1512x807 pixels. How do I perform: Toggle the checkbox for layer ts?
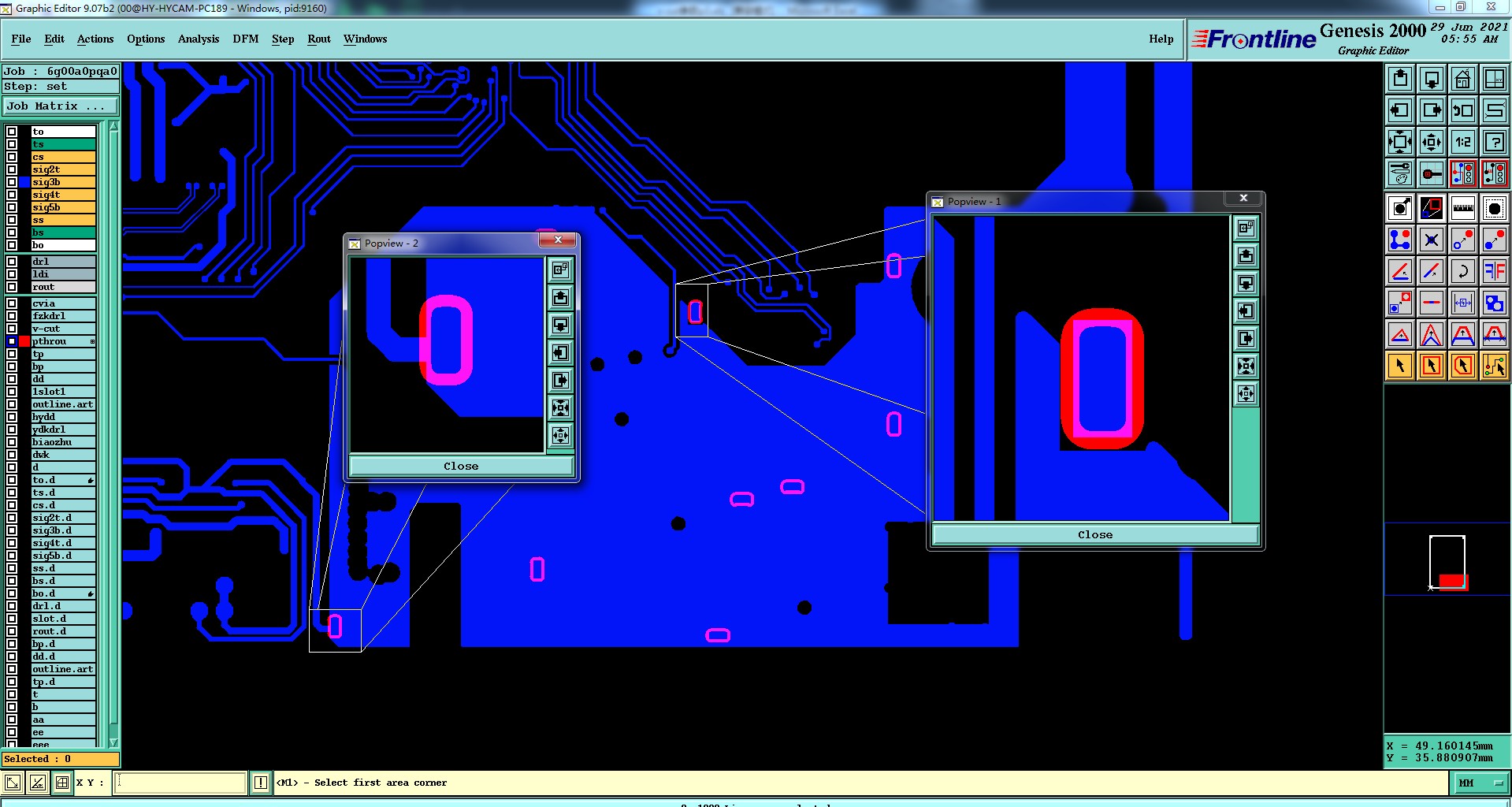point(12,144)
